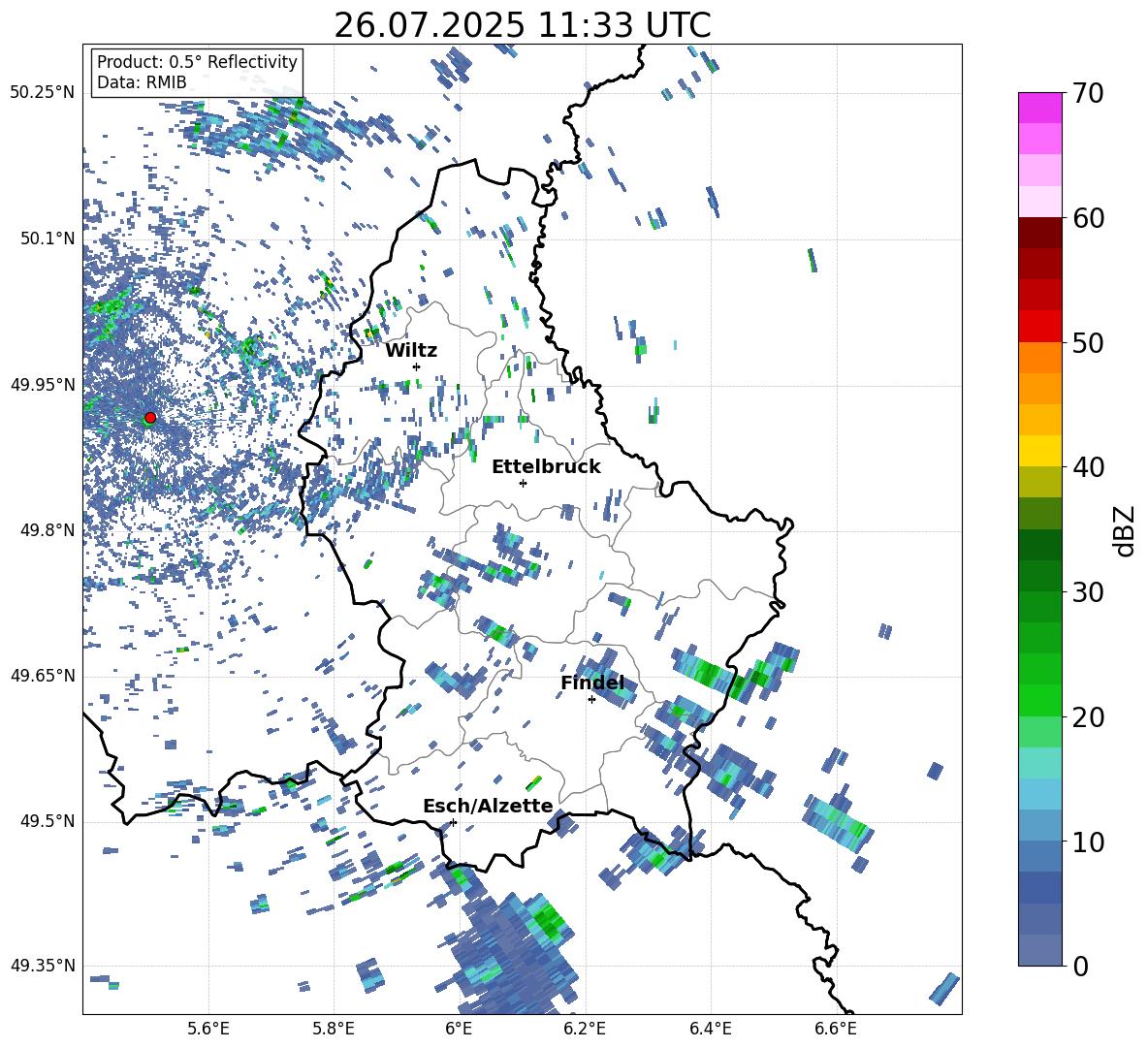The height and width of the screenshot is (1048, 1148).
Task: Click the plot title 26.07.2025 11:33 UTC
Action: coord(522,25)
